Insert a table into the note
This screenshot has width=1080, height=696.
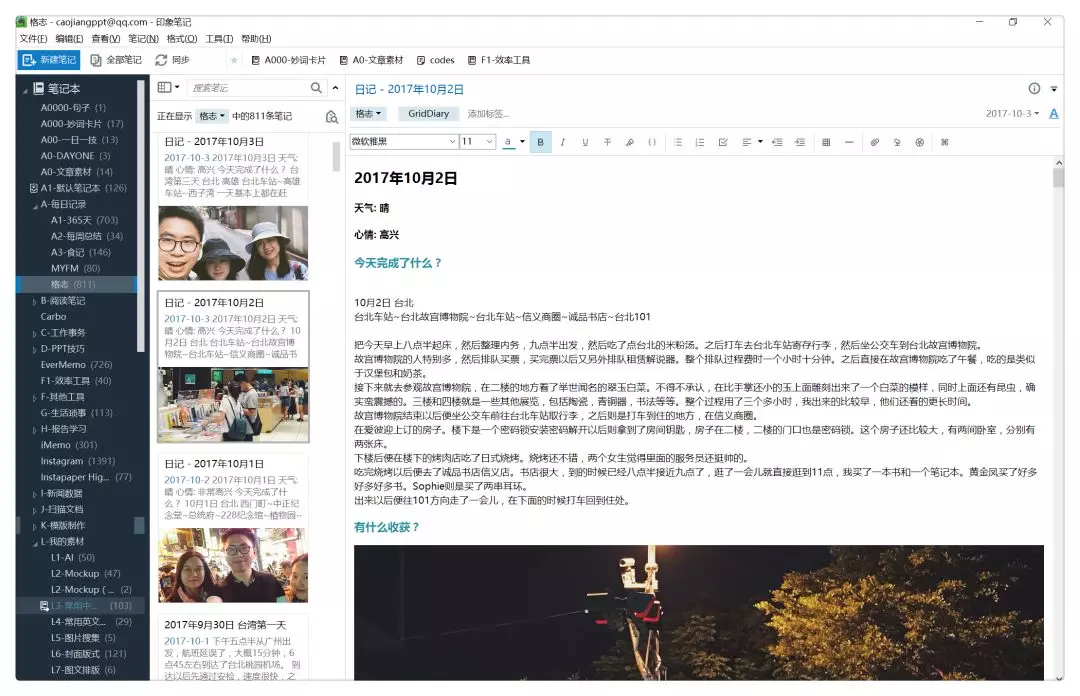tap(826, 142)
